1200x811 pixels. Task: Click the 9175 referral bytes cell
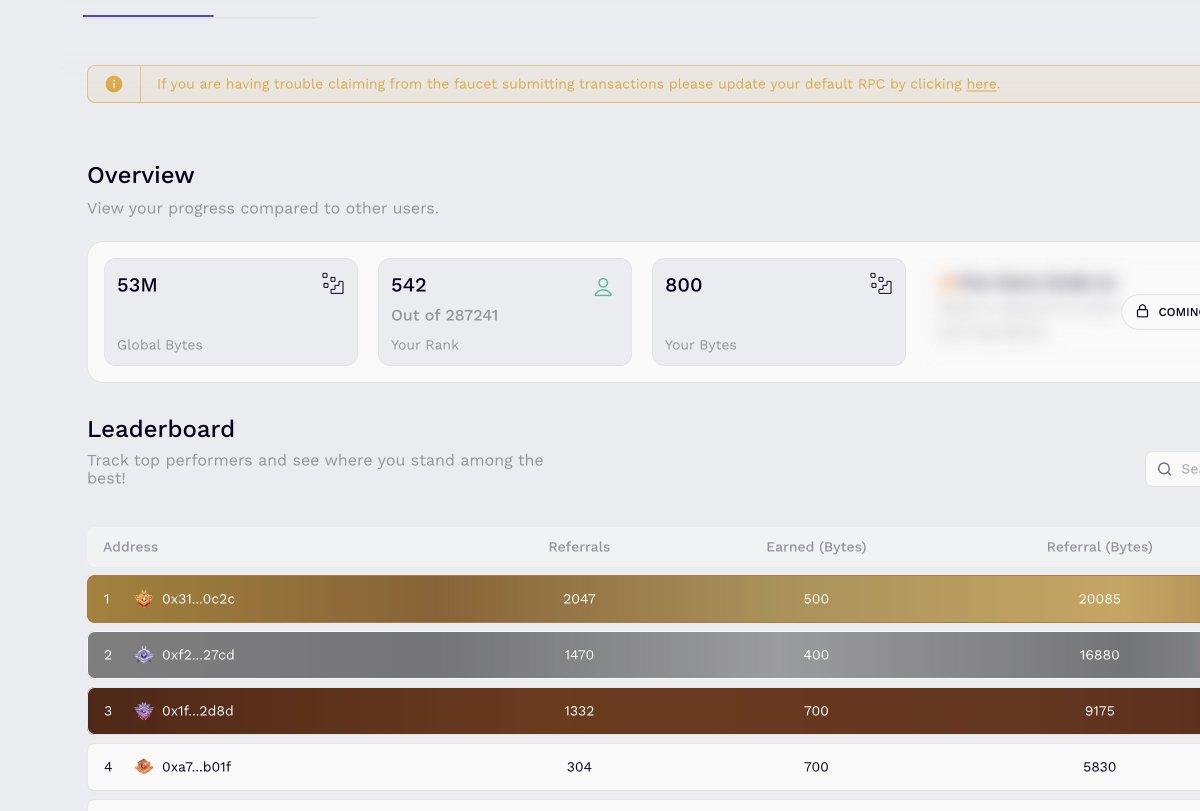coord(1099,711)
